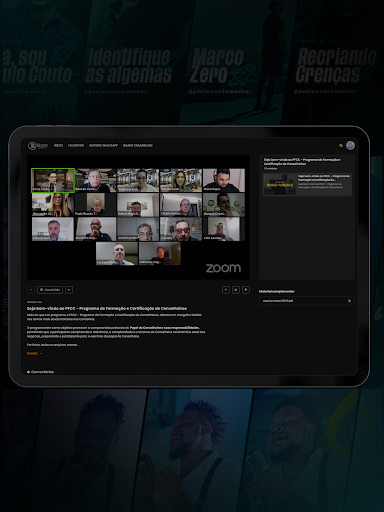384x512 pixels.
Task: Open the Comentários section
Action: coord(40,372)
